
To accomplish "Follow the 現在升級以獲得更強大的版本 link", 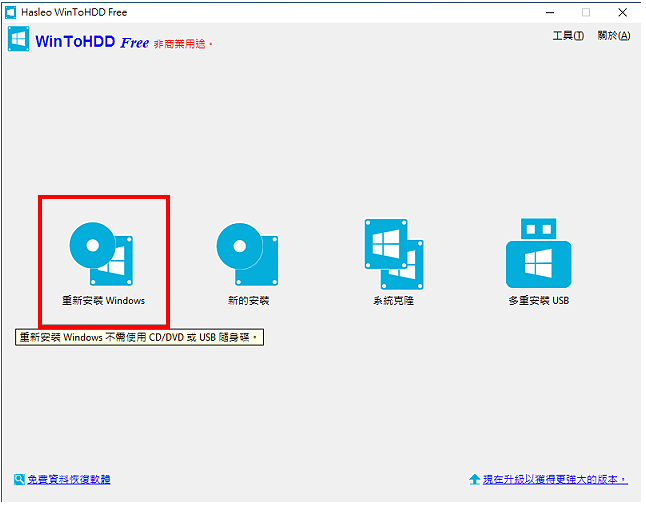I will point(555,480).
